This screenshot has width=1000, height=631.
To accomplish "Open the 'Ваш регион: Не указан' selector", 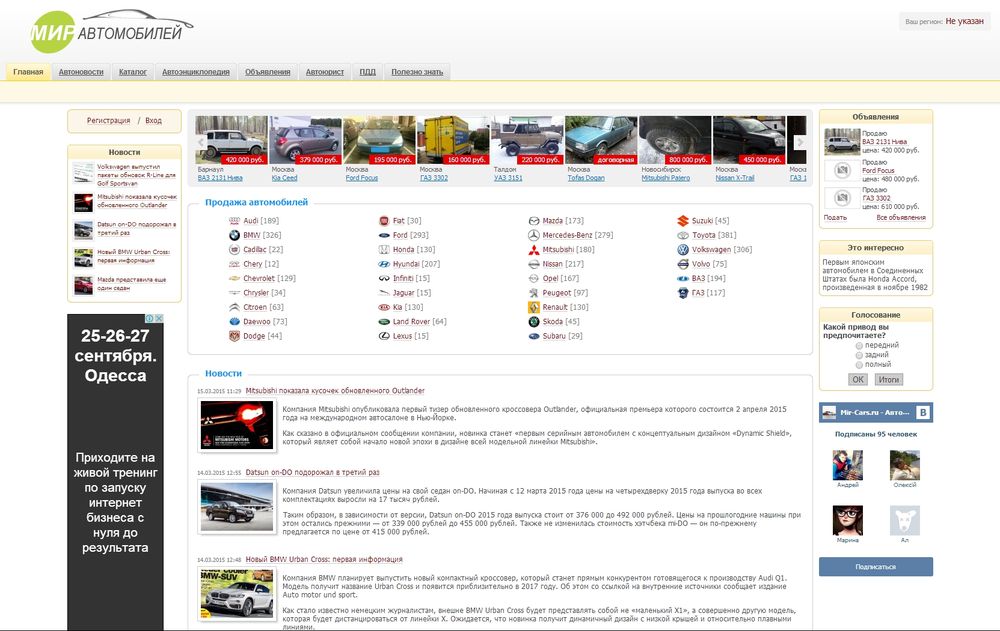I will [x=945, y=21].
